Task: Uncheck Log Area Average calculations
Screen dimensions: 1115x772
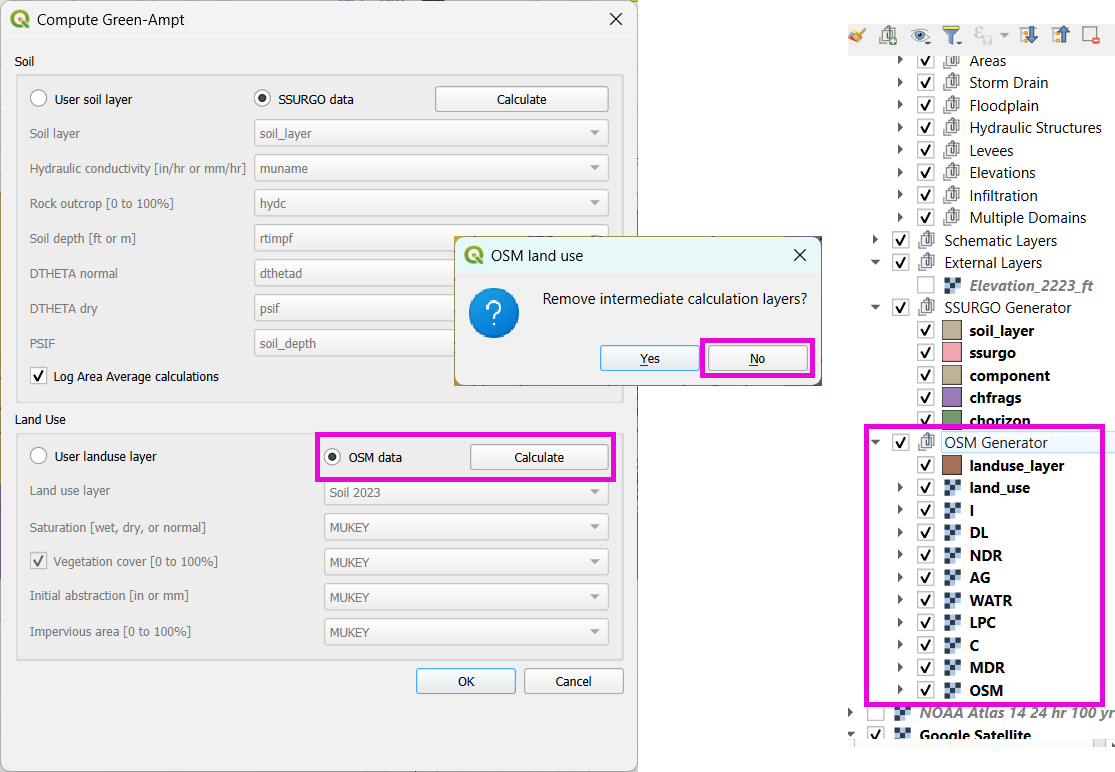Action: coord(39,376)
